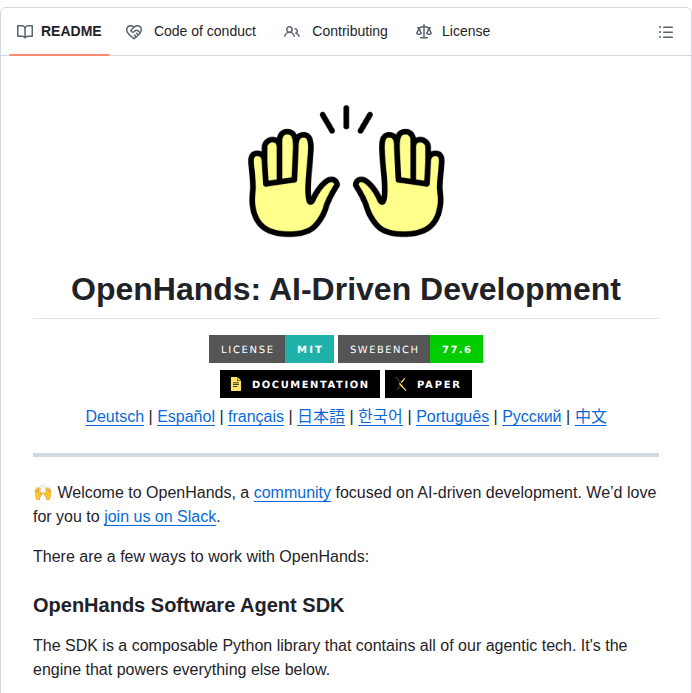Click the README book icon
Image resolution: width=692 pixels, height=693 pixels.
click(25, 32)
